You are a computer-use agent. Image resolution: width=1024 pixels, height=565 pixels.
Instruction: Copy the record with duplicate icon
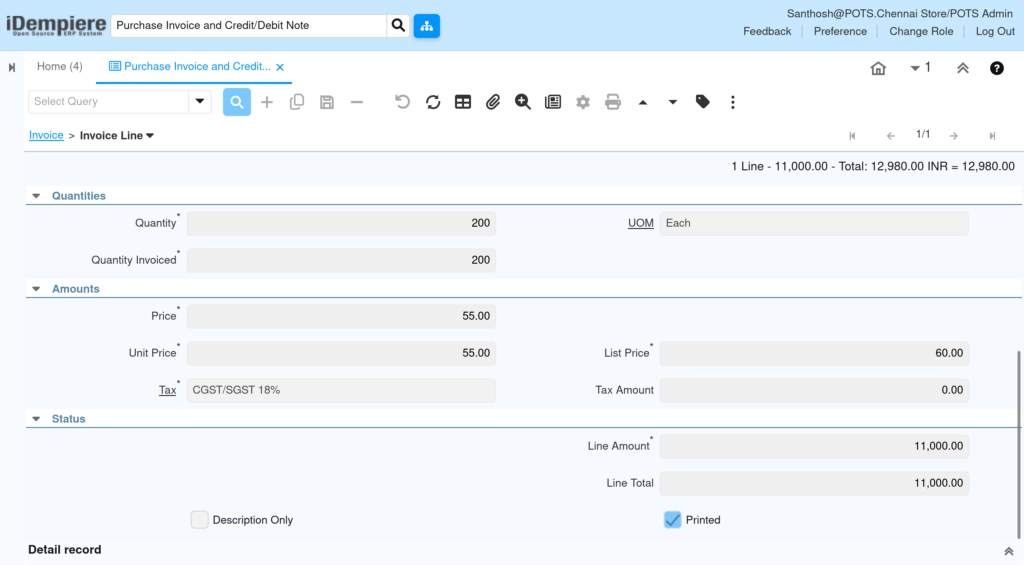pyautogui.click(x=296, y=102)
